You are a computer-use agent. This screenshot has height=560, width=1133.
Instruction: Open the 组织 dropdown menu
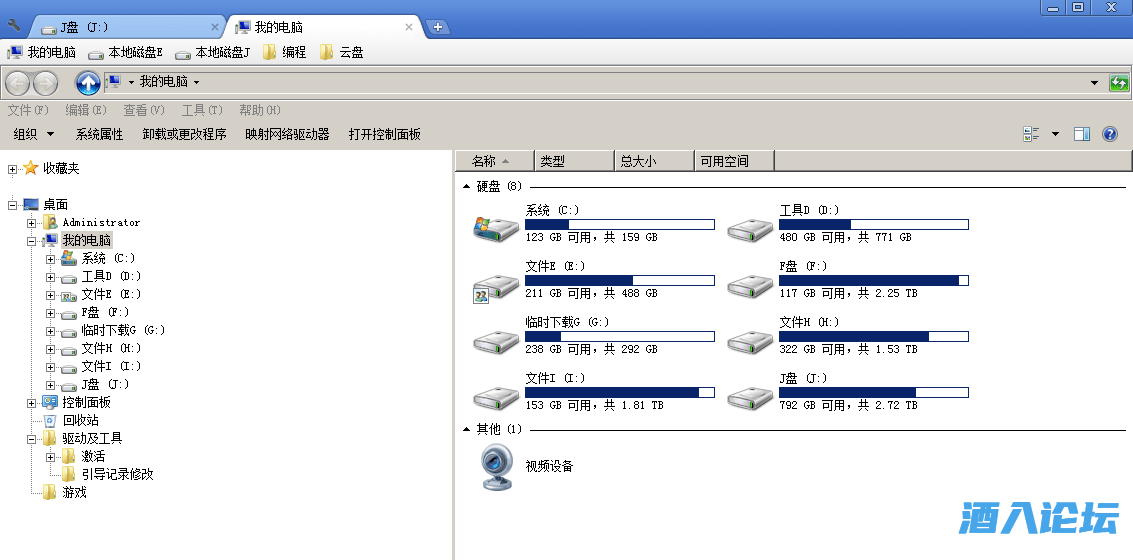pyautogui.click(x=34, y=134)
